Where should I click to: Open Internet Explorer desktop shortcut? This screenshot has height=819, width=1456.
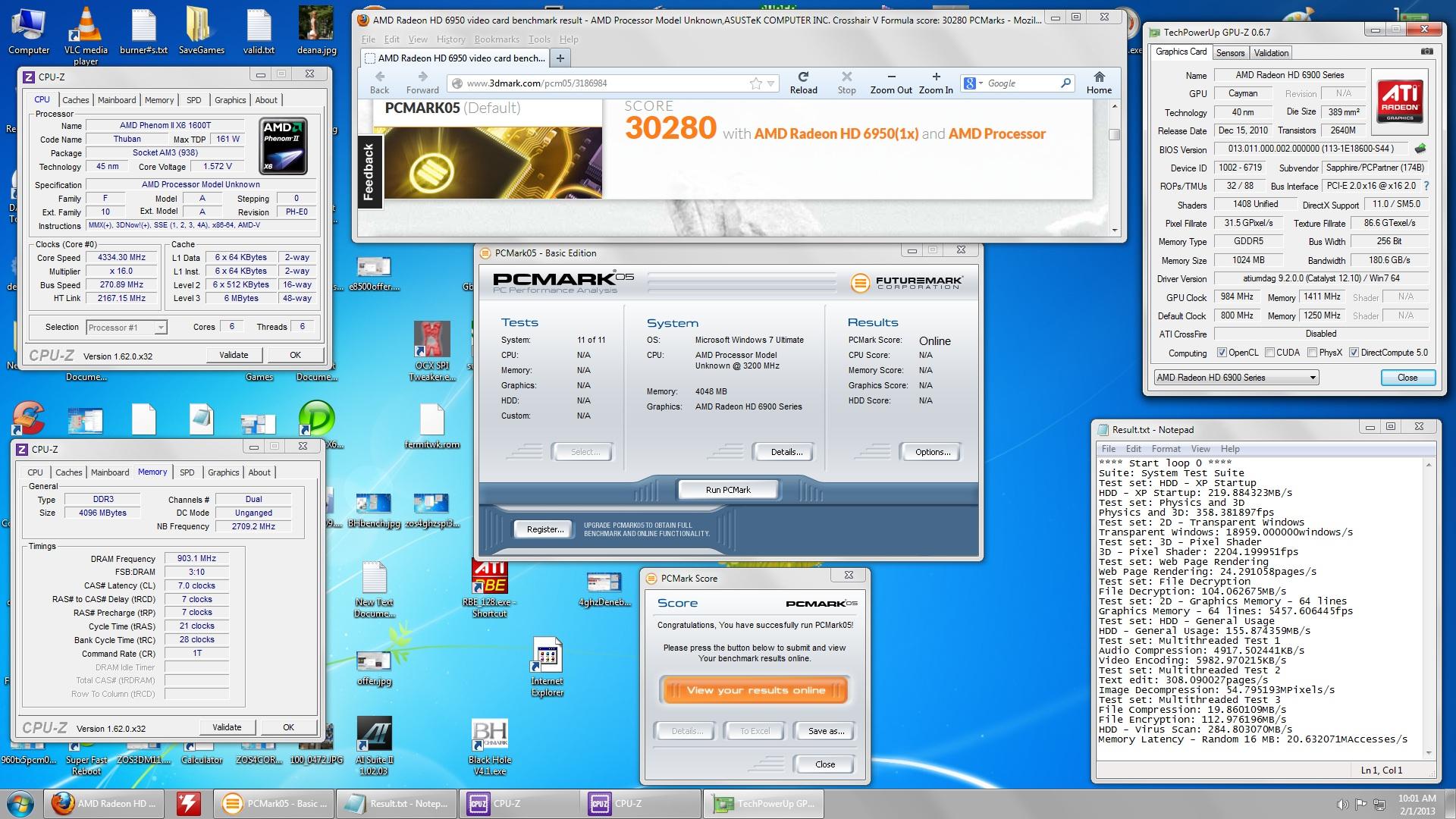(x=547, y=667)
